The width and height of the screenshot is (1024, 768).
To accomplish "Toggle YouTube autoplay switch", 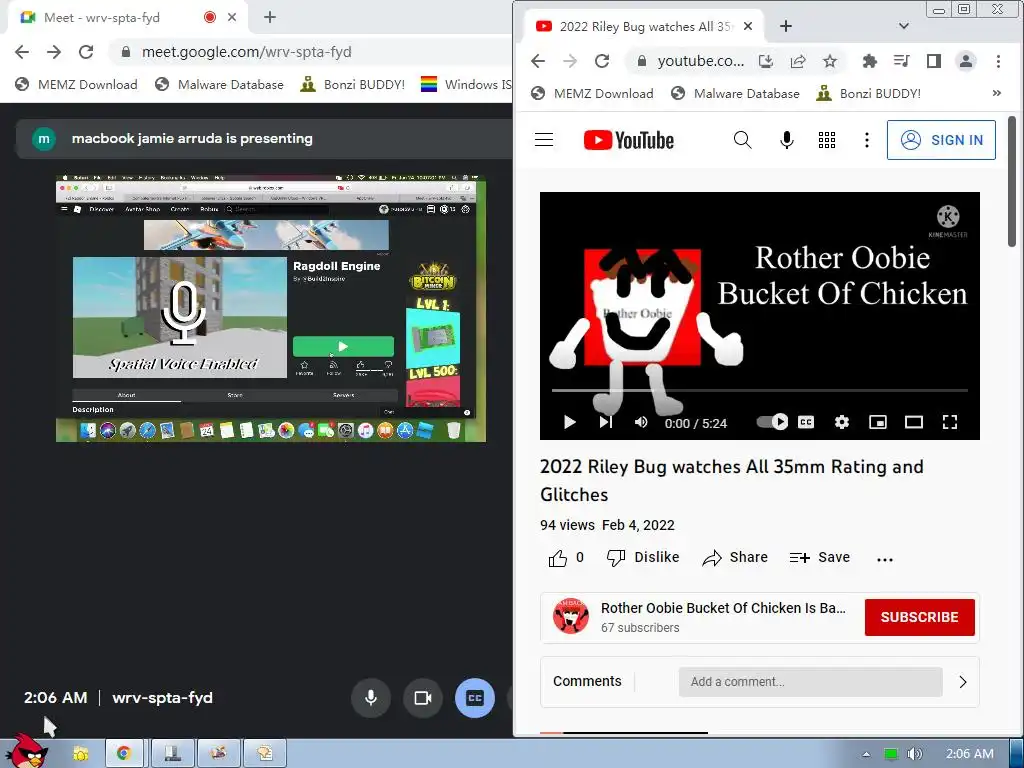I will (x=773, y=422).
